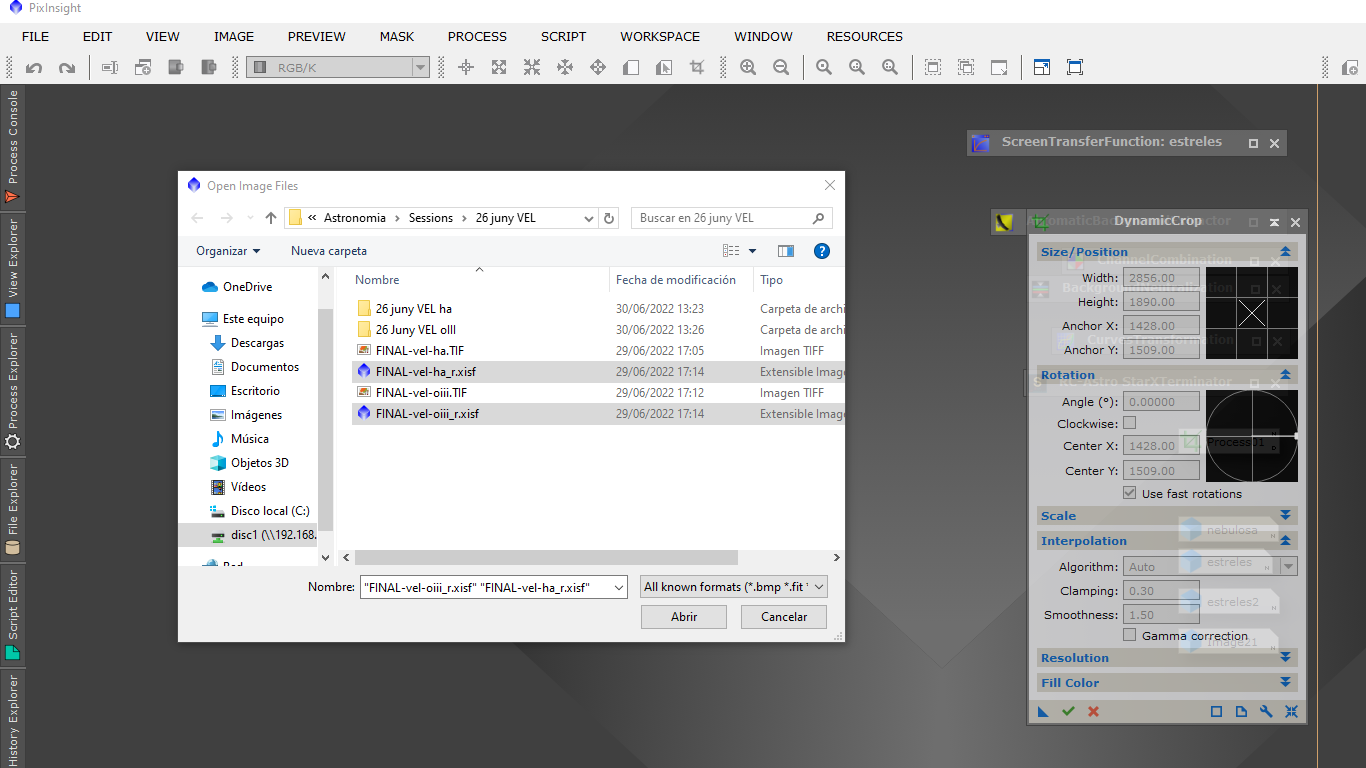Open the PROCESS menu
Image resolution: width=1366 pixels, height=768 pixels.
pos(477,36)
